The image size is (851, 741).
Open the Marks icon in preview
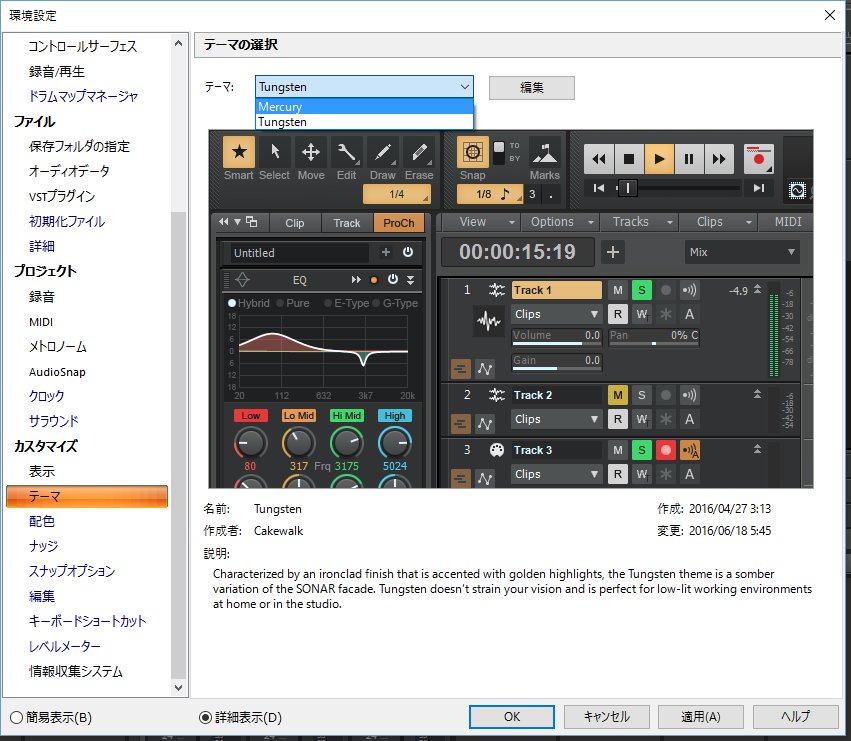(544, 153)
